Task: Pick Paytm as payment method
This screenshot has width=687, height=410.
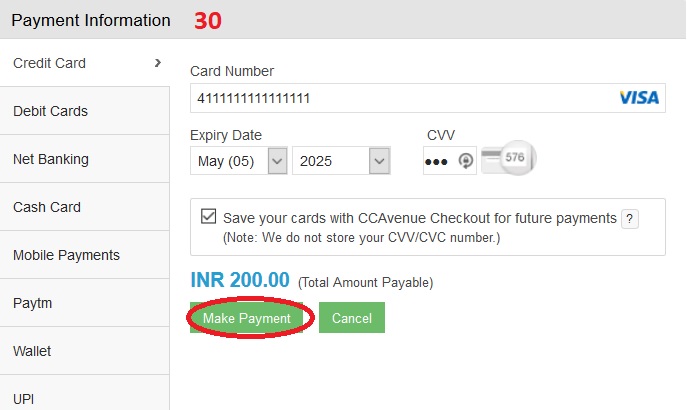Action: tap(32, 303)
